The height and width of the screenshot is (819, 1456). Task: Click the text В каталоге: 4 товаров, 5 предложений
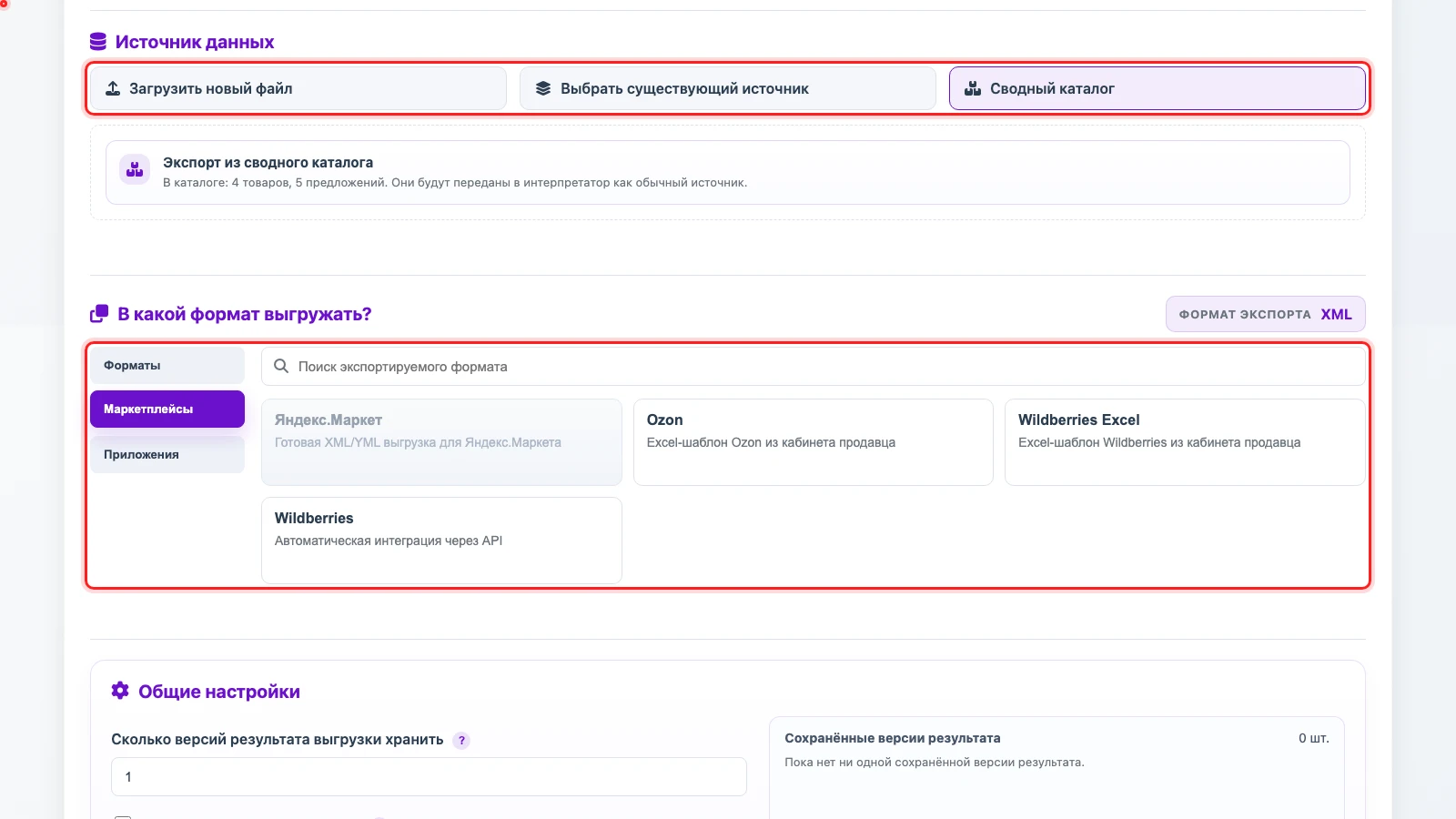tap(276, 183)
